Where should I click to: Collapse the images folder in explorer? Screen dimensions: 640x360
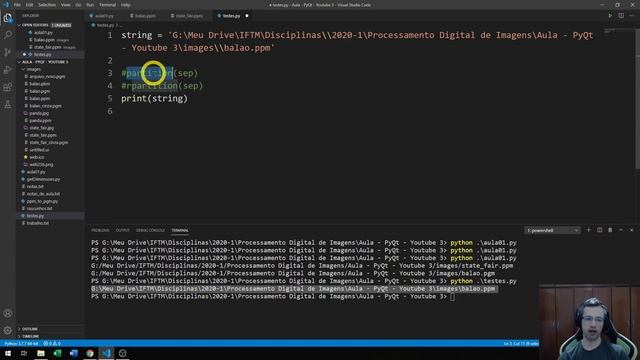pos(33,69)
